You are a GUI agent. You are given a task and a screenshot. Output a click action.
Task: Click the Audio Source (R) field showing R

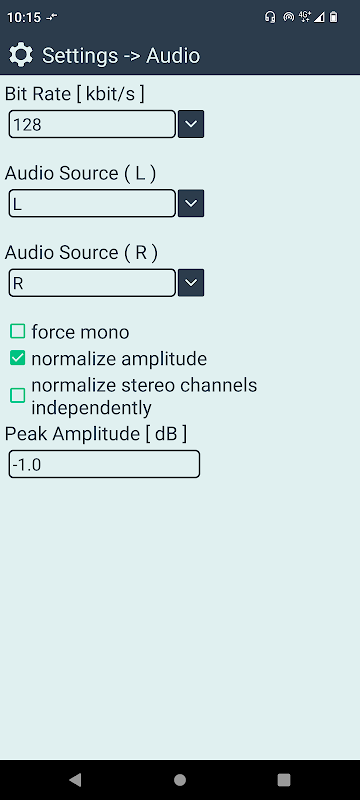click(x=92, y=283)
